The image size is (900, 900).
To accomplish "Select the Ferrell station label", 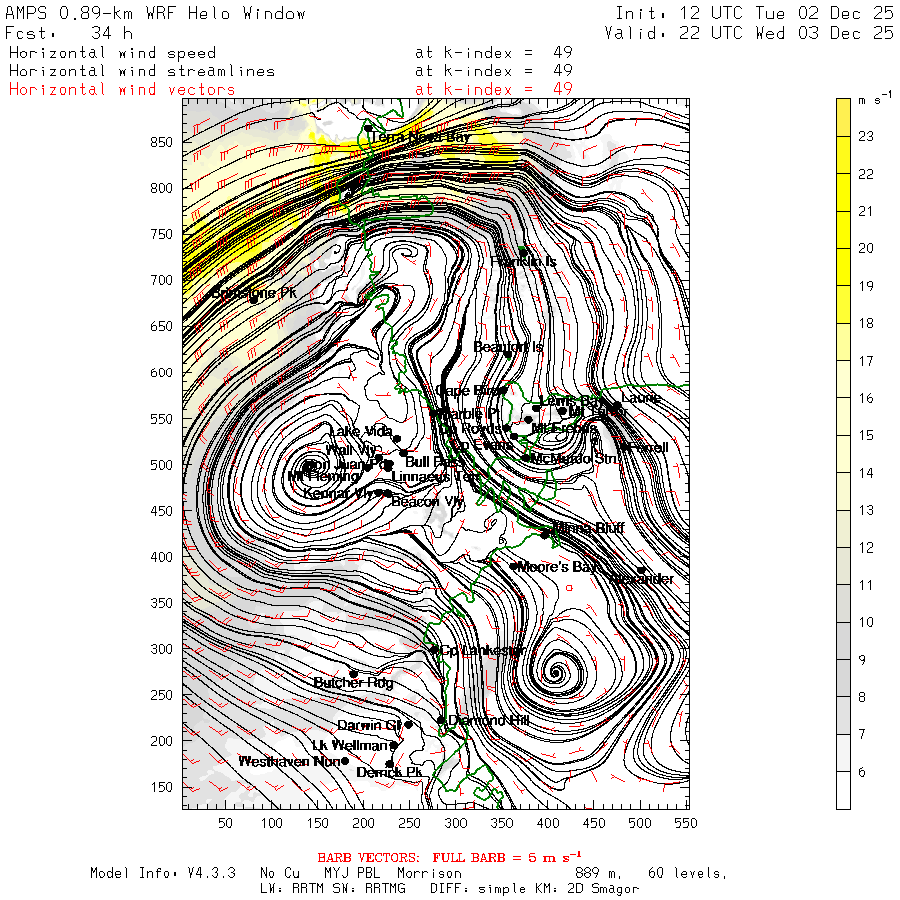I will tap(649, 448).
